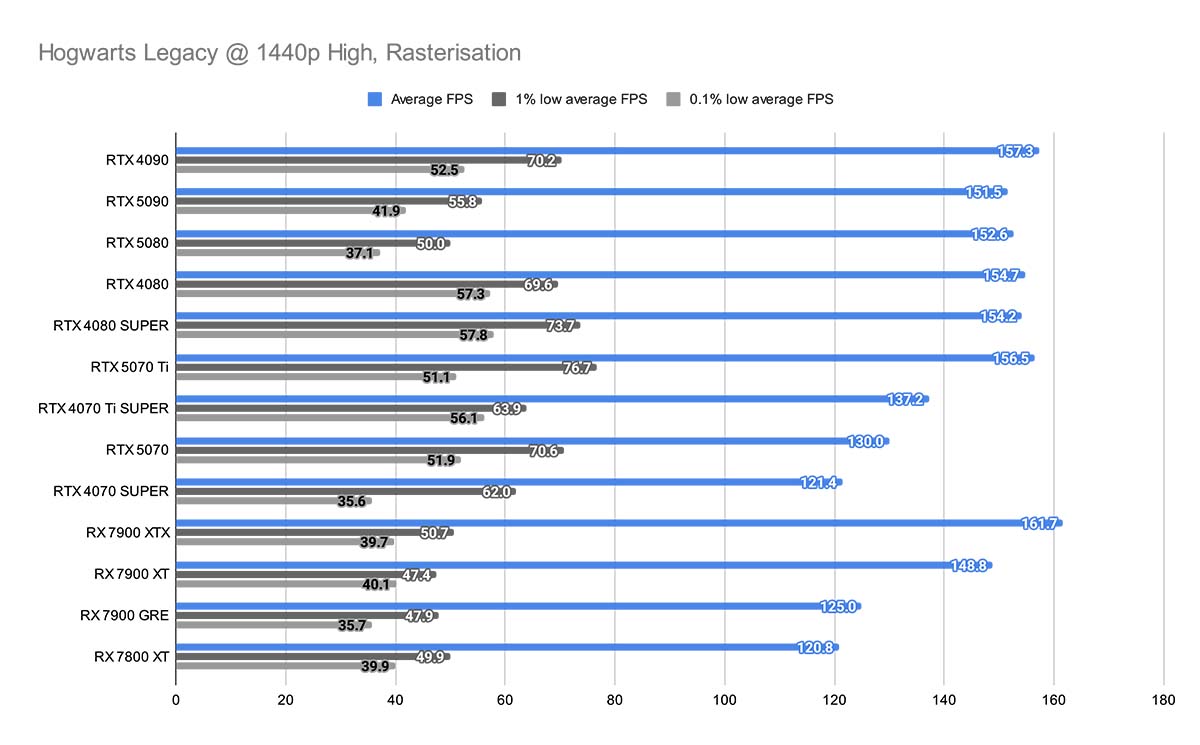Click the blue Average FPS legend swatch

[372, 99]
